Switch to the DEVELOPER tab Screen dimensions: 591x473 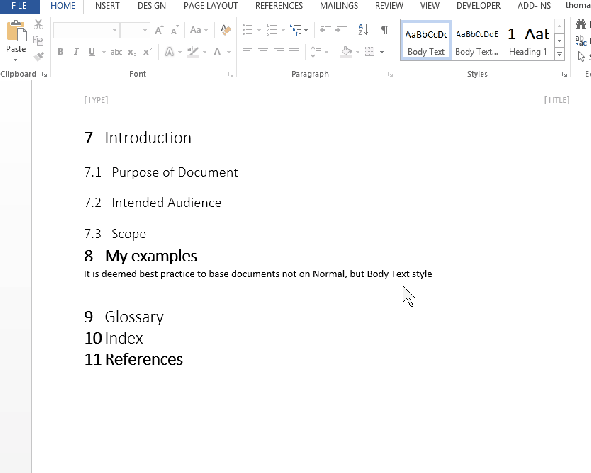(x=479, y=6)
